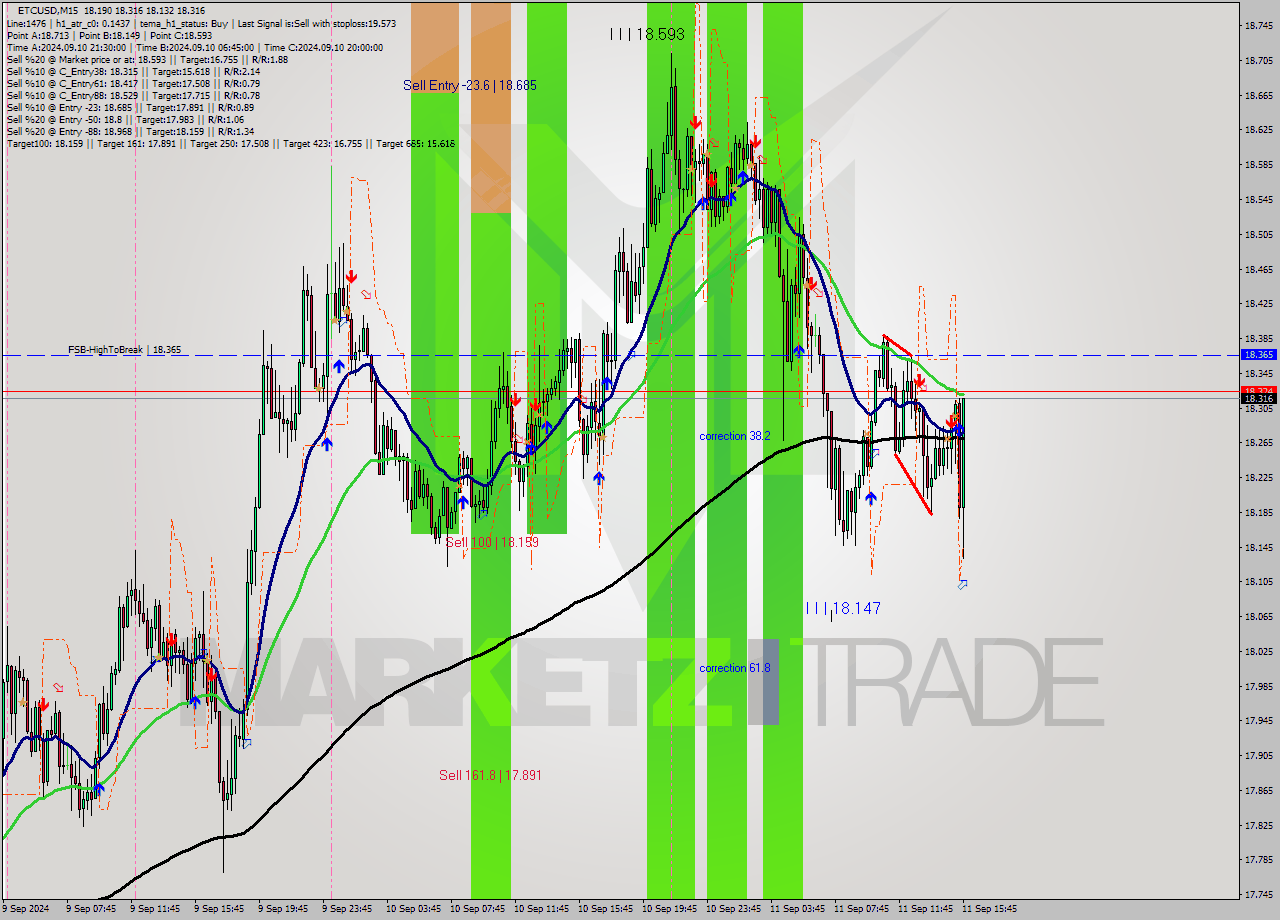Click the lower red trendline near 11 Sep 11:45
1280x920 pixels.
[x=913, y=484]
